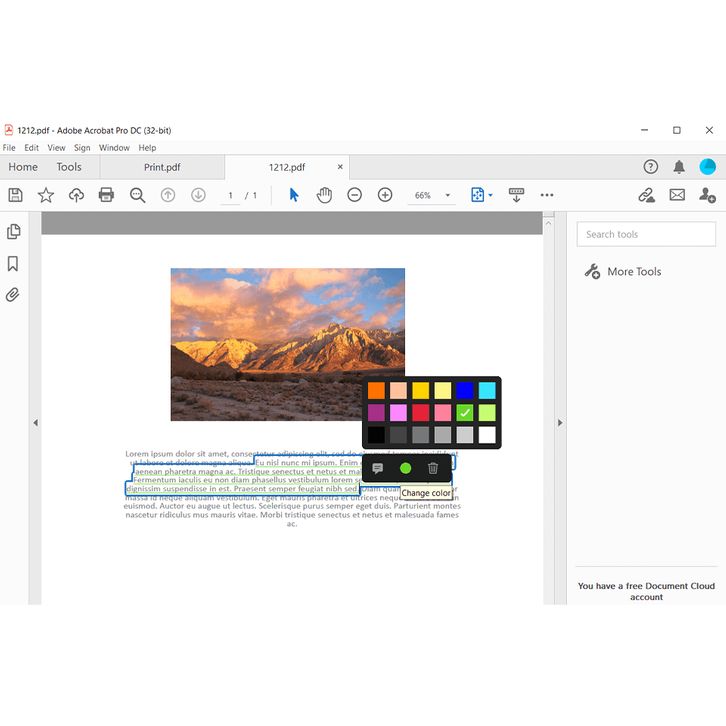Add a note with the comment icon

pyautogui.click(x=378, y=468)
